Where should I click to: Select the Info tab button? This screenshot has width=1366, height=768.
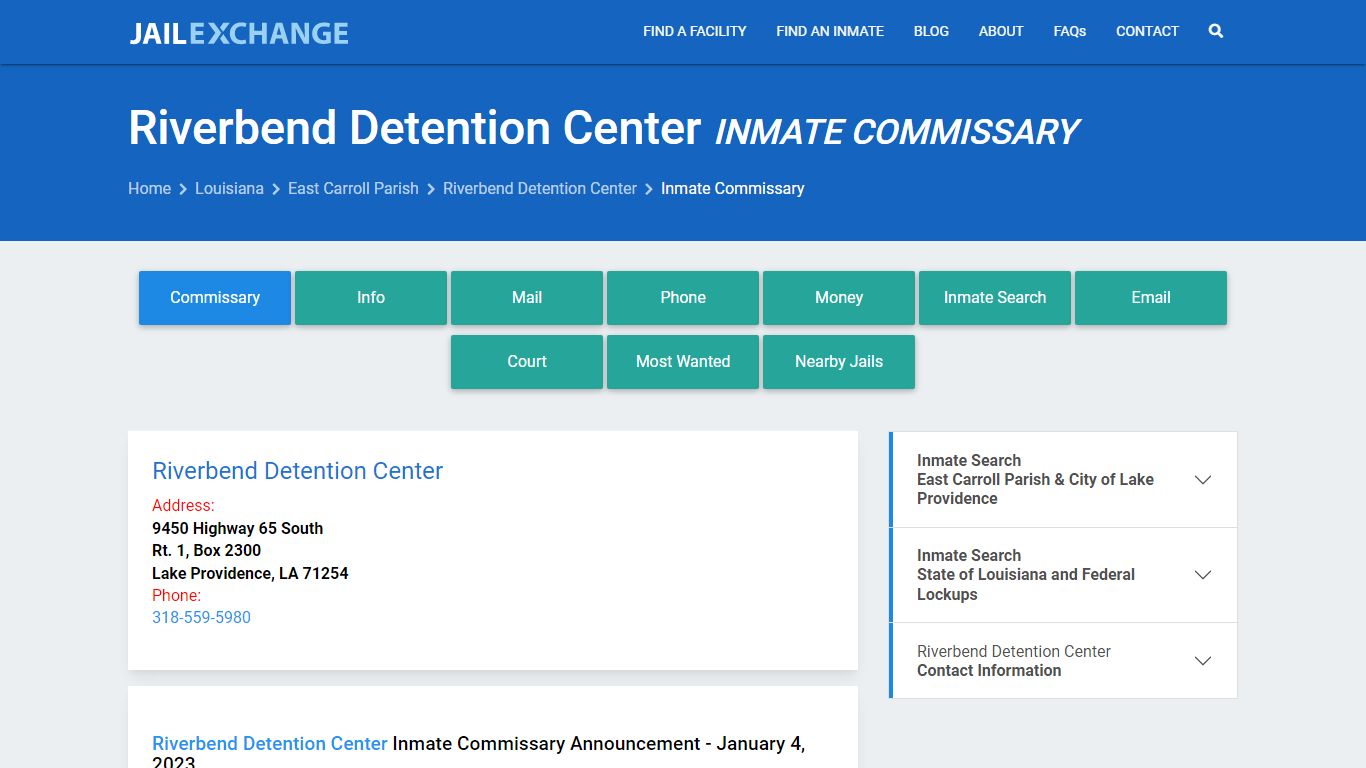point(371,298)
